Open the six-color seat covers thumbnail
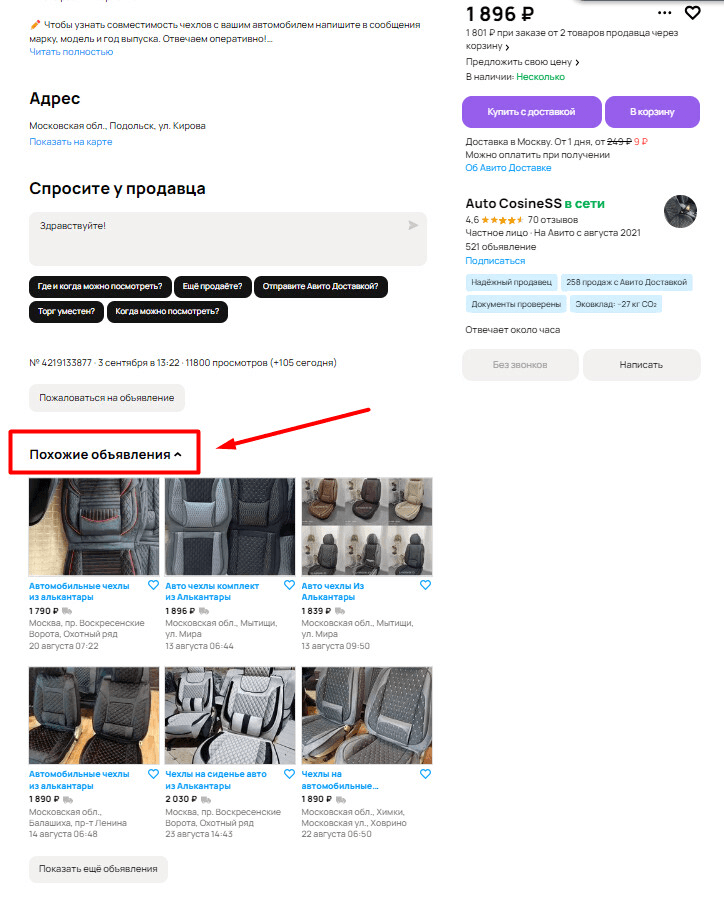Screen dimensions: 724x900 (367, 526)
